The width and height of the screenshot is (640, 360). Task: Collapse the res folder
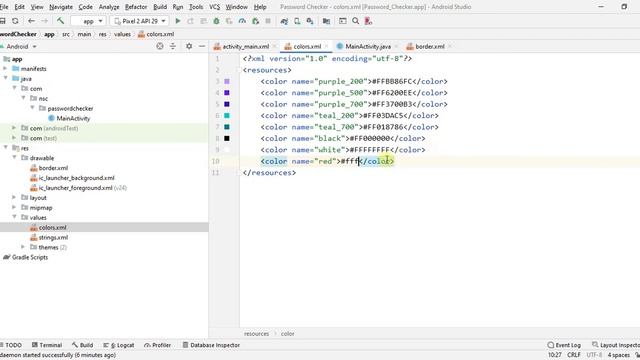[5, 148]
